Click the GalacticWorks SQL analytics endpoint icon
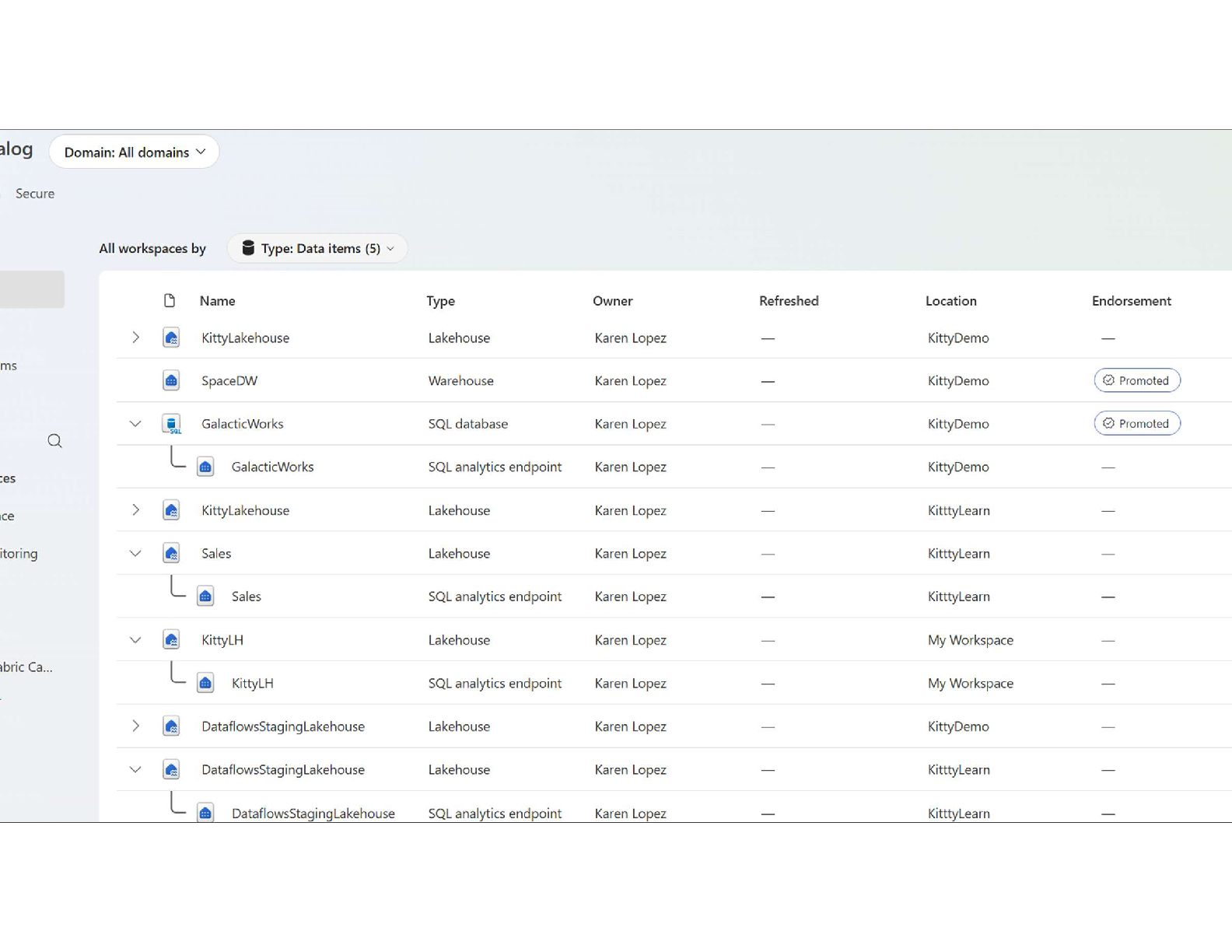The height and width of the screenshot is (952, 1232). (205, 467)
